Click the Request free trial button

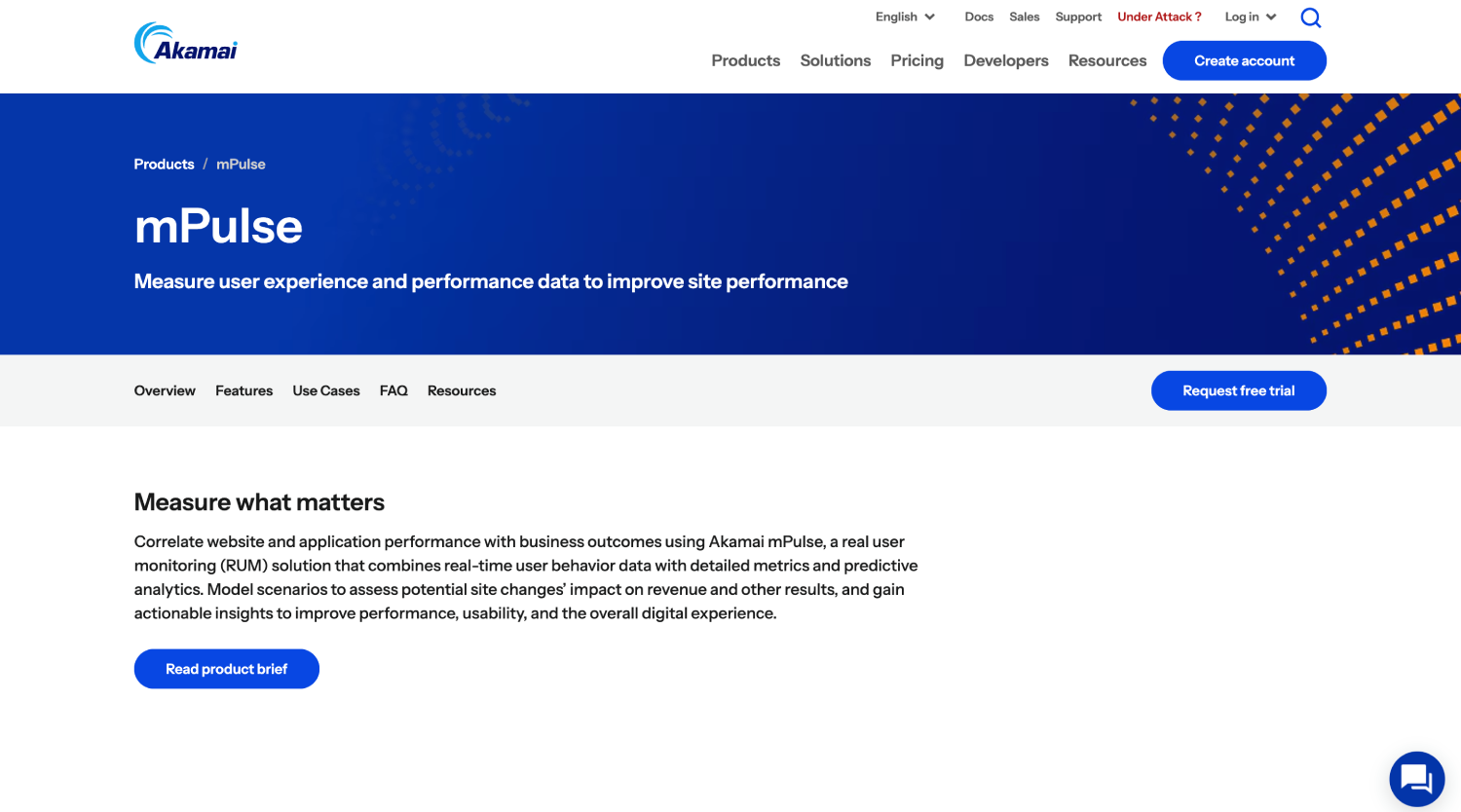1239,390
